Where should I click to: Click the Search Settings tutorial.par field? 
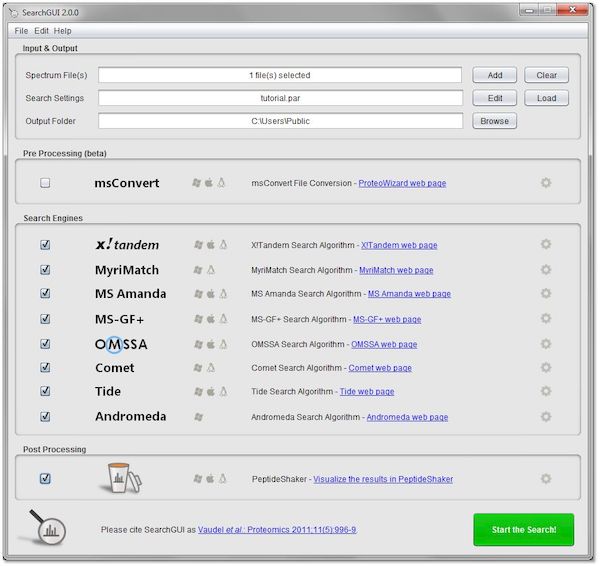point(280,98)
